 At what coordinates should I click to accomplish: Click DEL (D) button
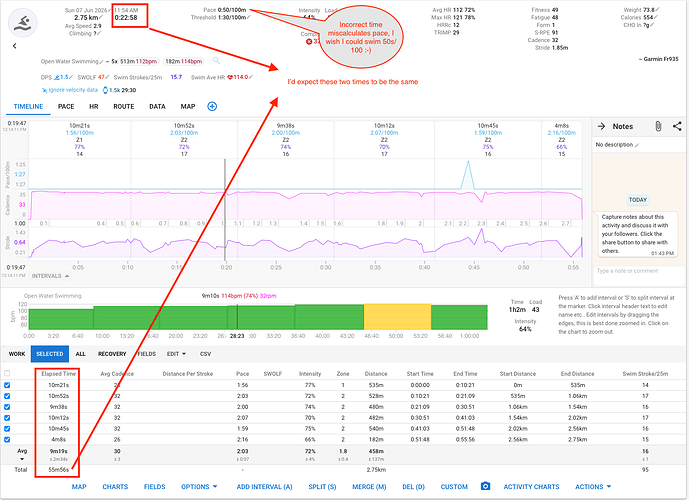(x=413, y=487)
